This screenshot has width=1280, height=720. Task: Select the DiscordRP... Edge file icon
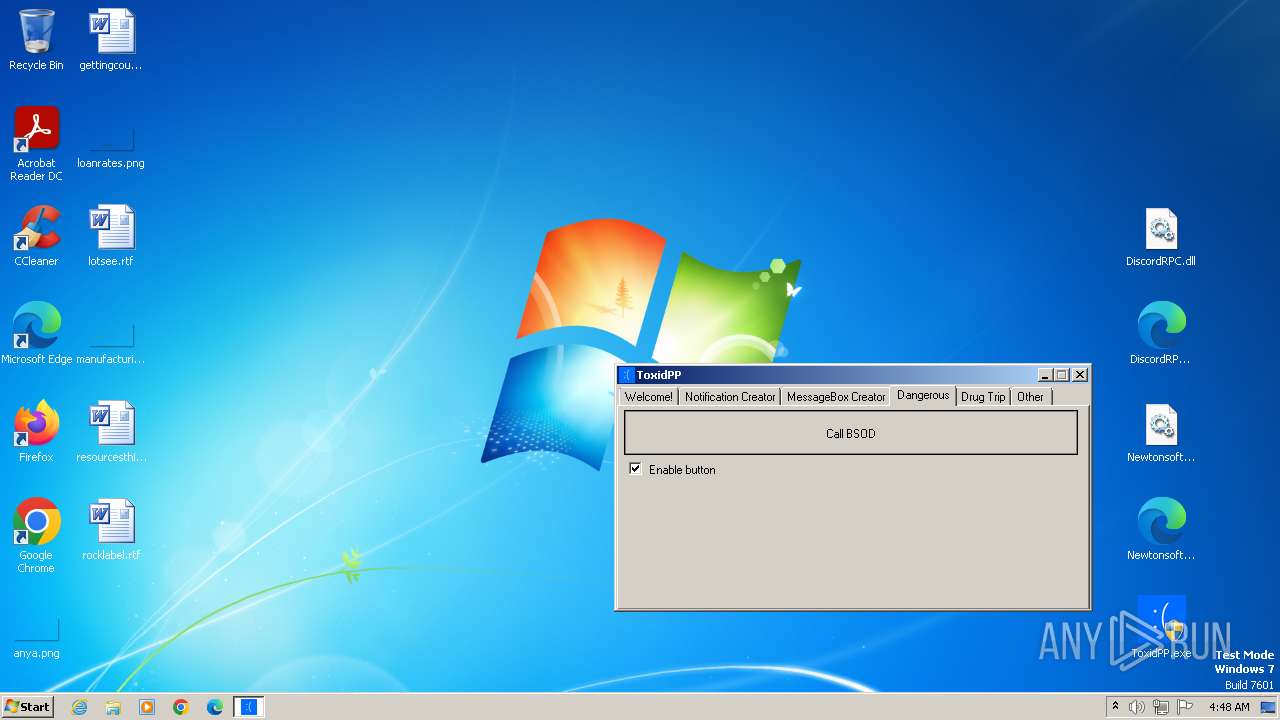pos(1161,334)
